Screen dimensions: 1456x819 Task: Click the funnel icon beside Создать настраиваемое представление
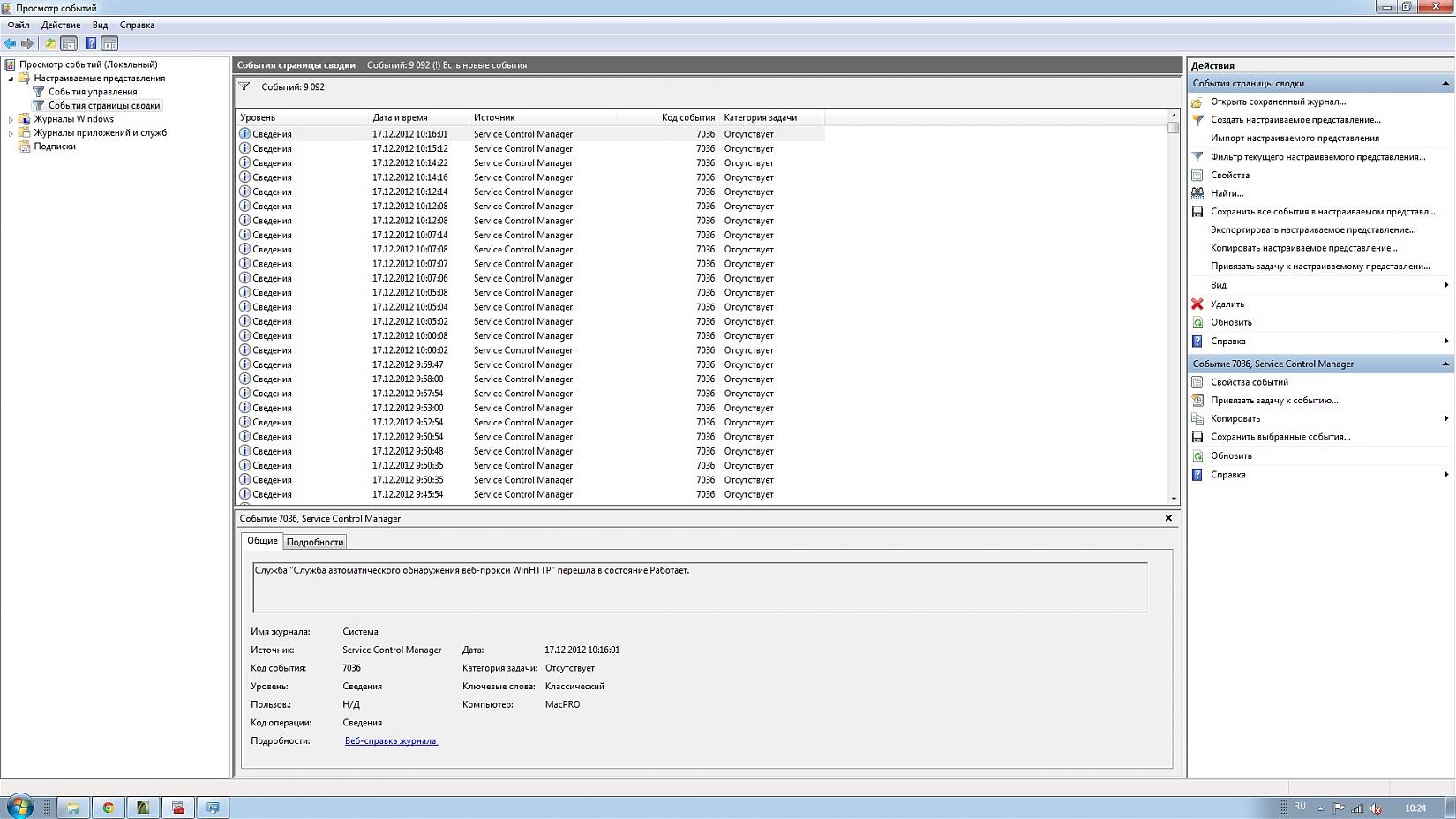[1197, 120]
